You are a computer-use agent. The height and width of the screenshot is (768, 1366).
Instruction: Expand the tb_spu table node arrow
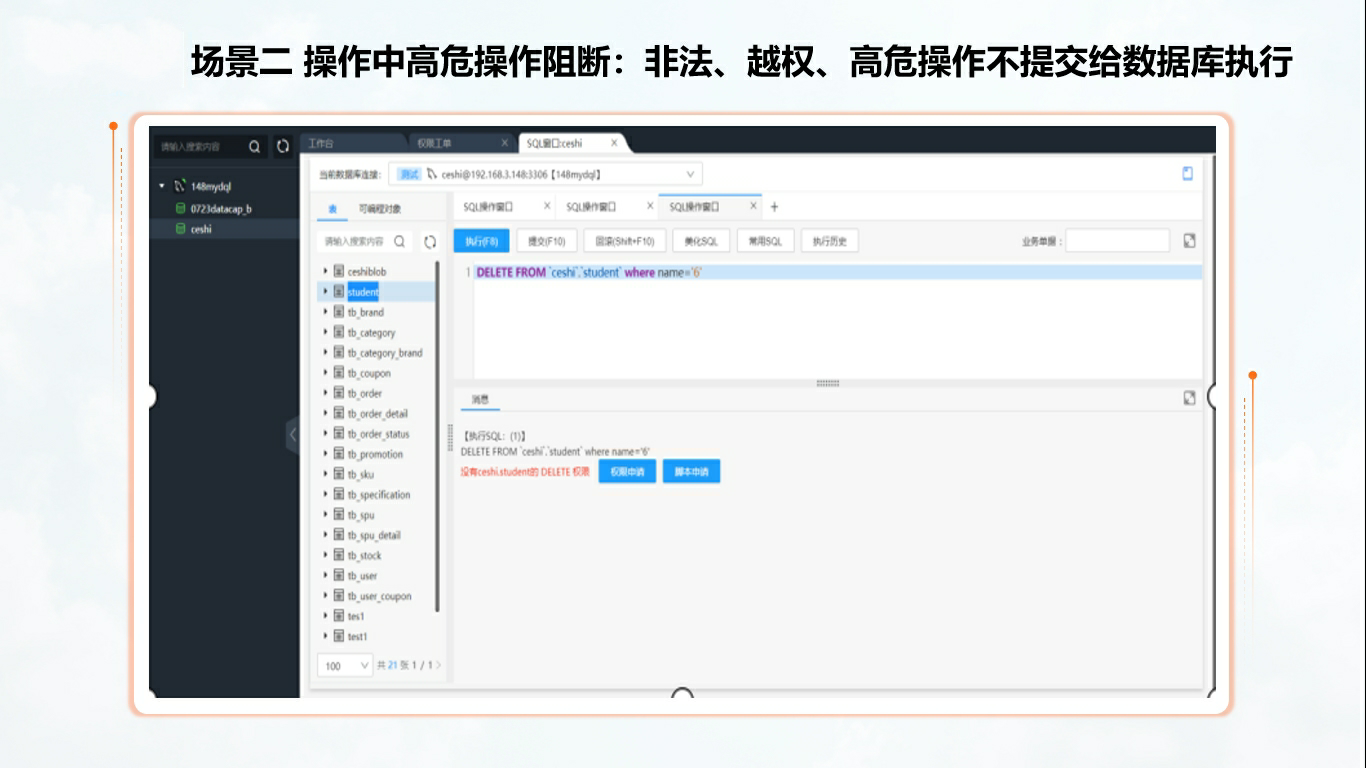[326, 514]
